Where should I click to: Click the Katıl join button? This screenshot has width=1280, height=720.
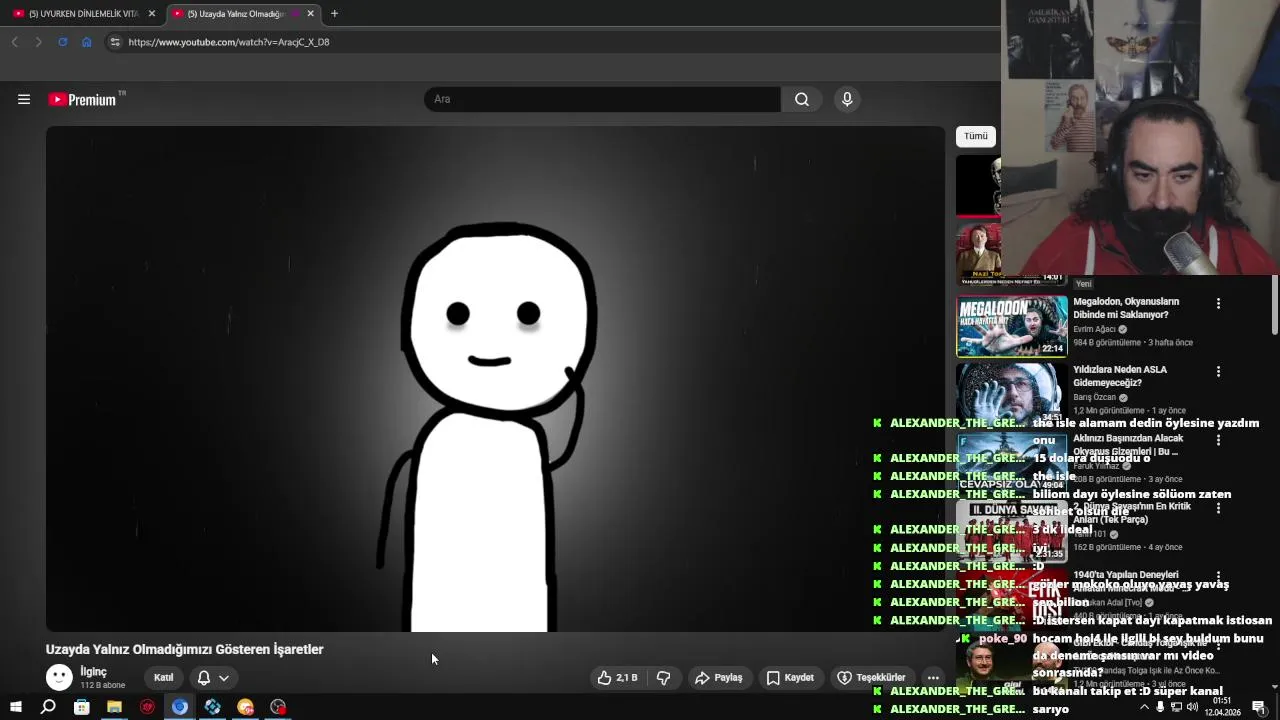[x=163, y=678]
